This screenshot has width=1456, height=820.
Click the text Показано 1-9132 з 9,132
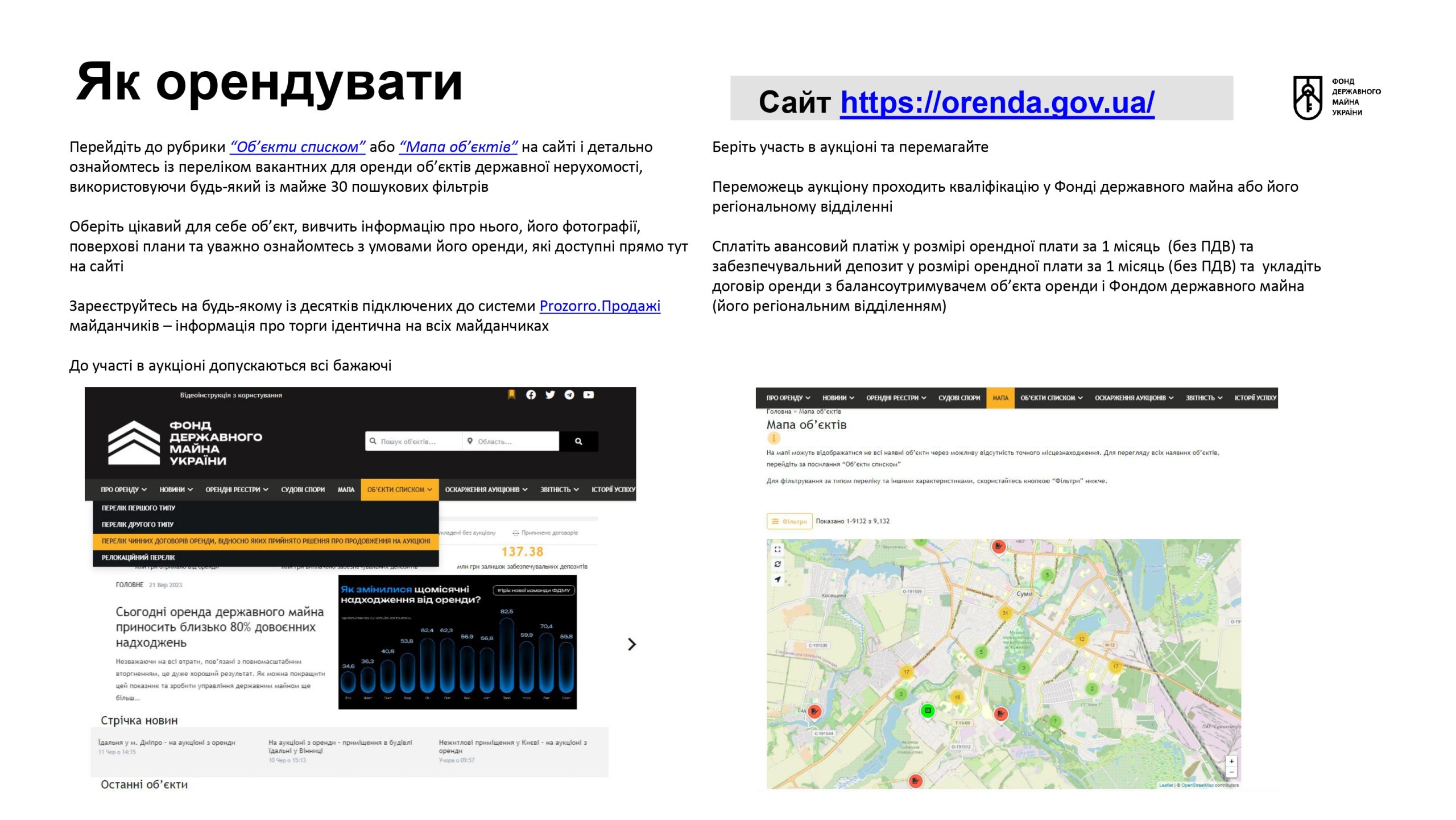(x=853, y=521)
